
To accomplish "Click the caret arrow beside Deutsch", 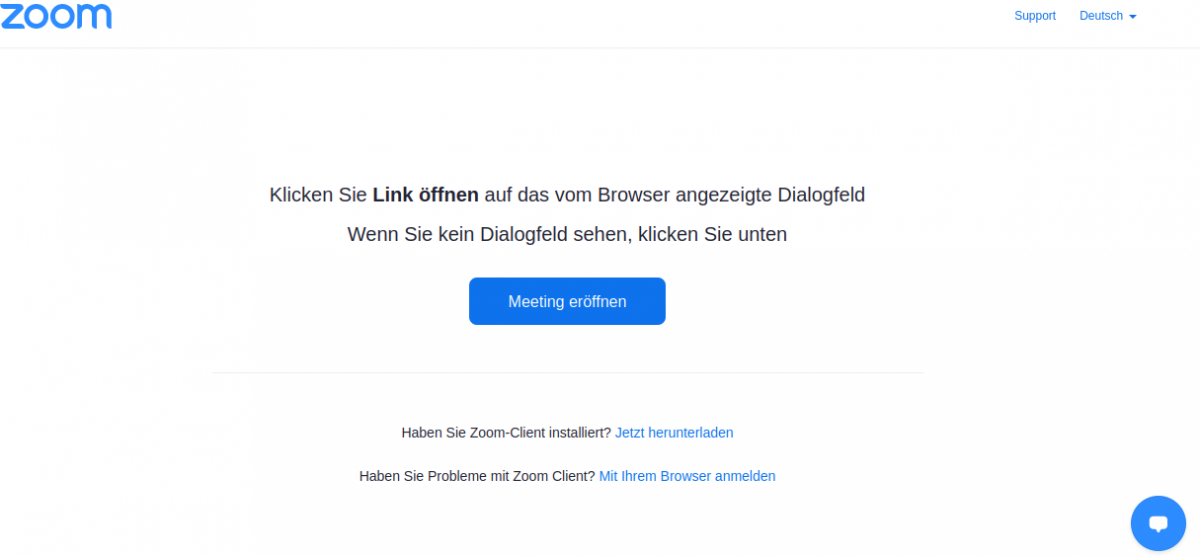I will [1132, 17].
